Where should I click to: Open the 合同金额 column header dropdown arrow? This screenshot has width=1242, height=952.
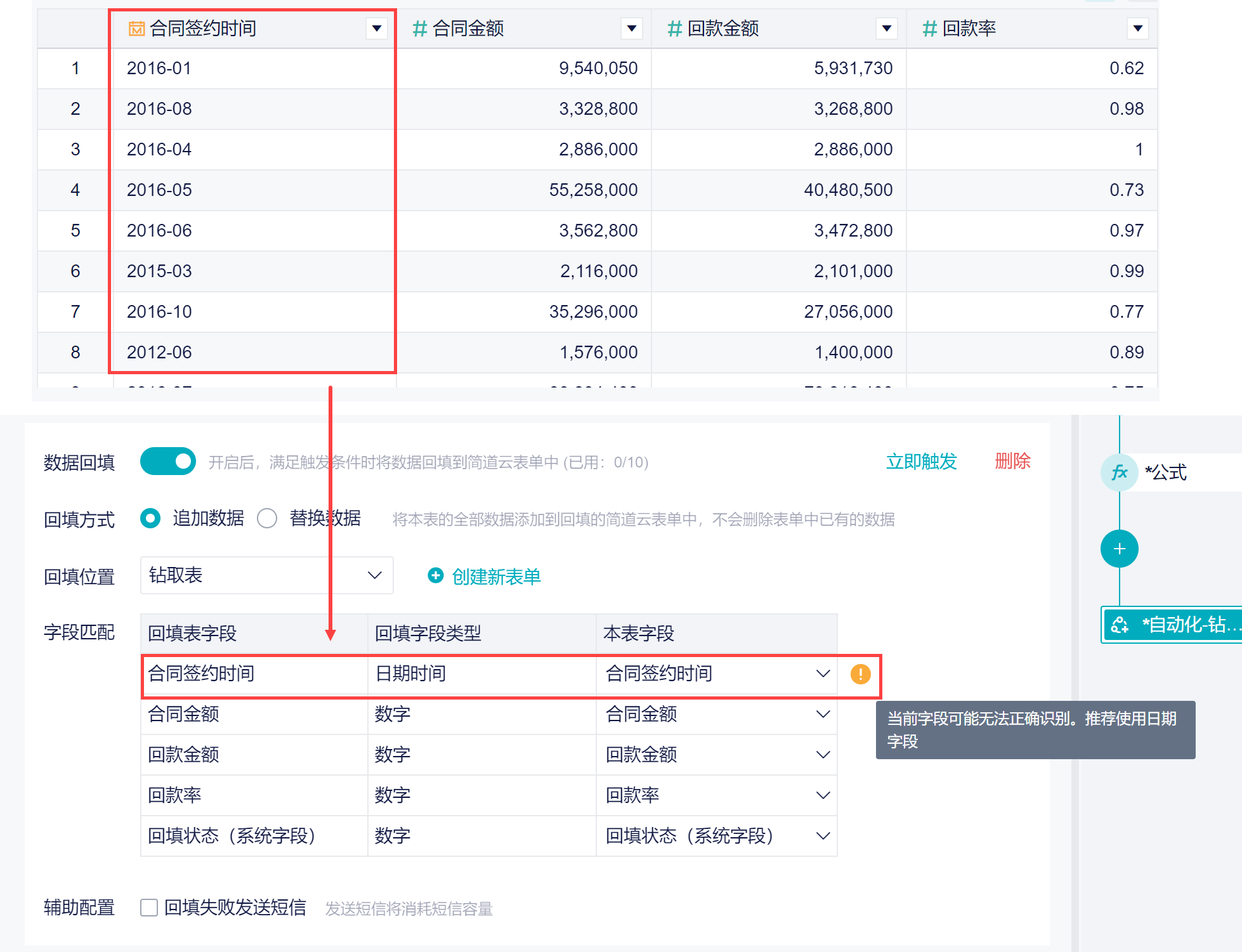tap(631, 29)
